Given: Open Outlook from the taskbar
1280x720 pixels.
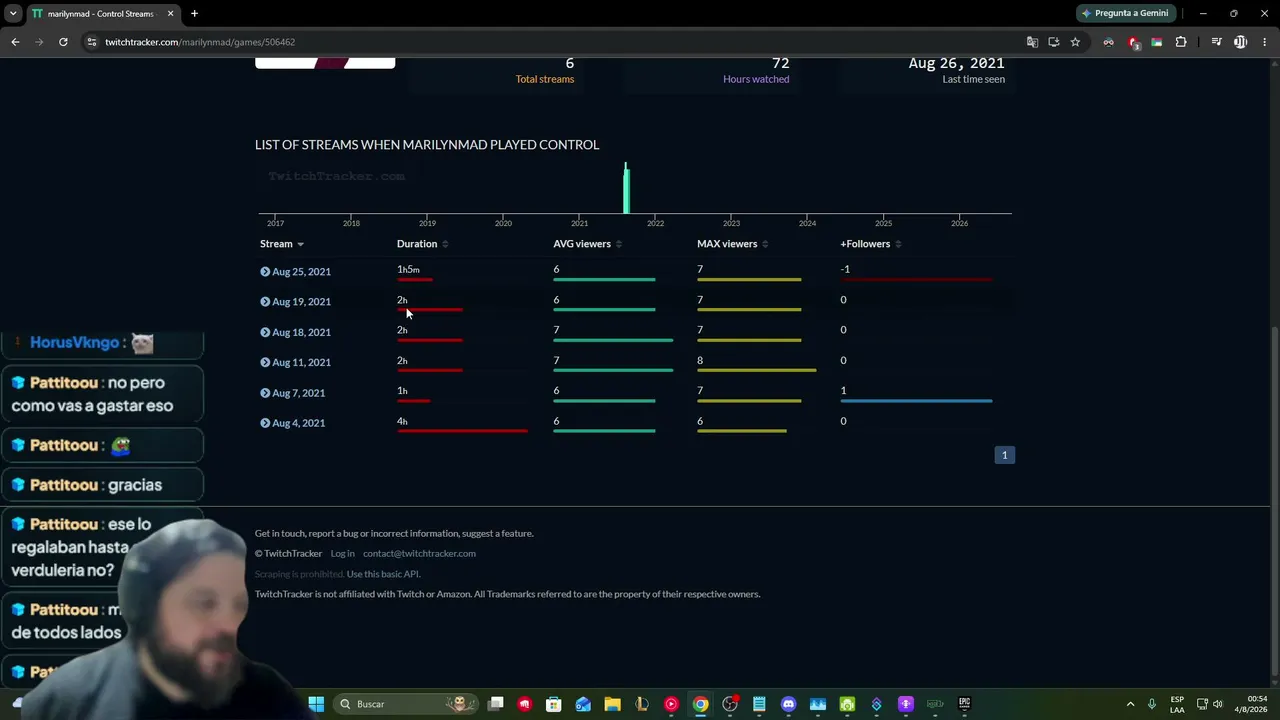Looking at the screenshot, I should [x=583, y=704].
